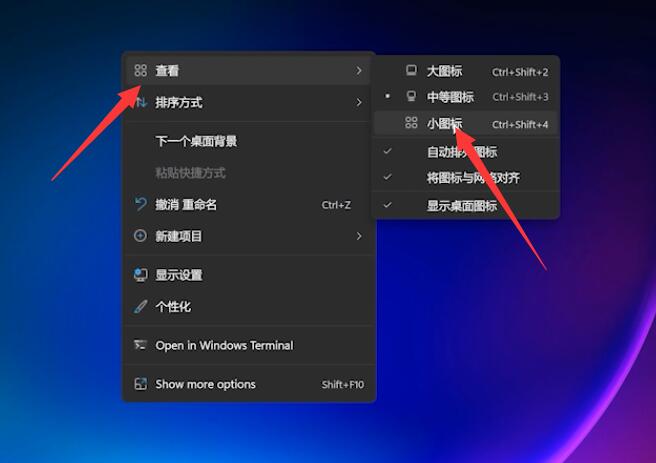Click the greyed-out 粘贴快捷方式 entry
Screen dimensions: 656x463
point(249,173)
